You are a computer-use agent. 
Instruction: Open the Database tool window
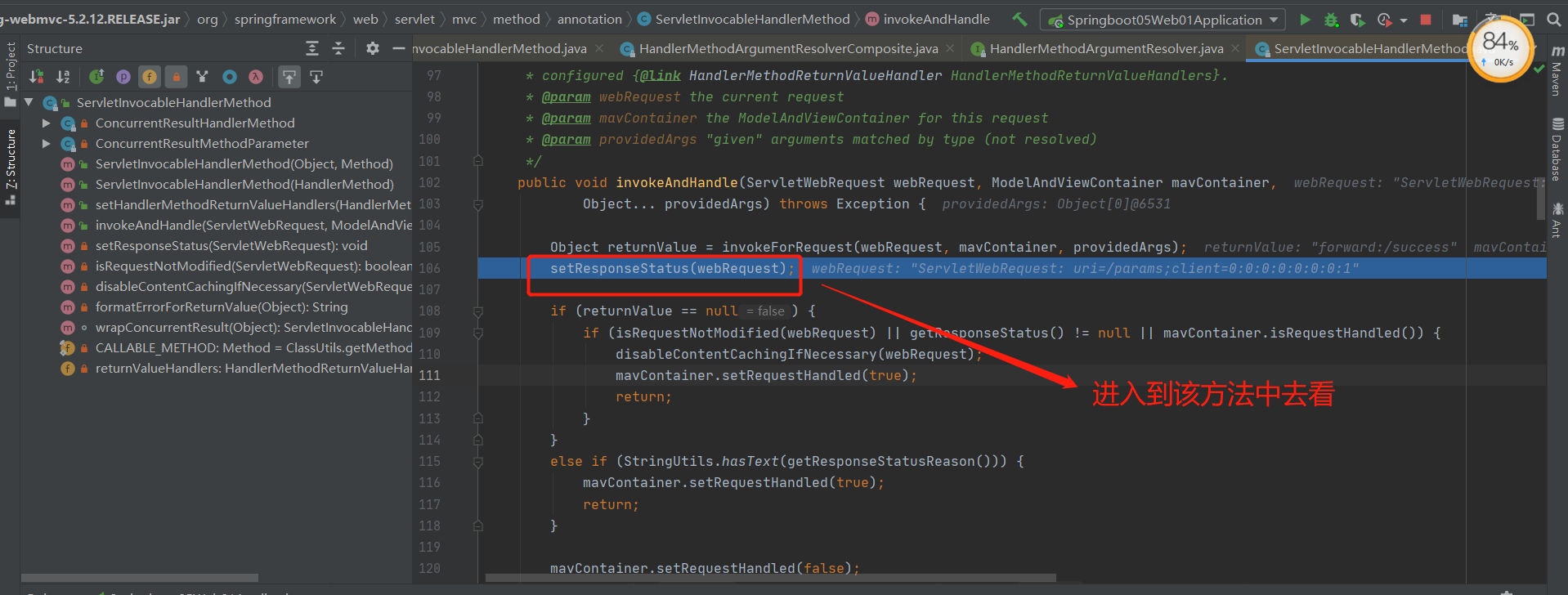(1557, 150)
